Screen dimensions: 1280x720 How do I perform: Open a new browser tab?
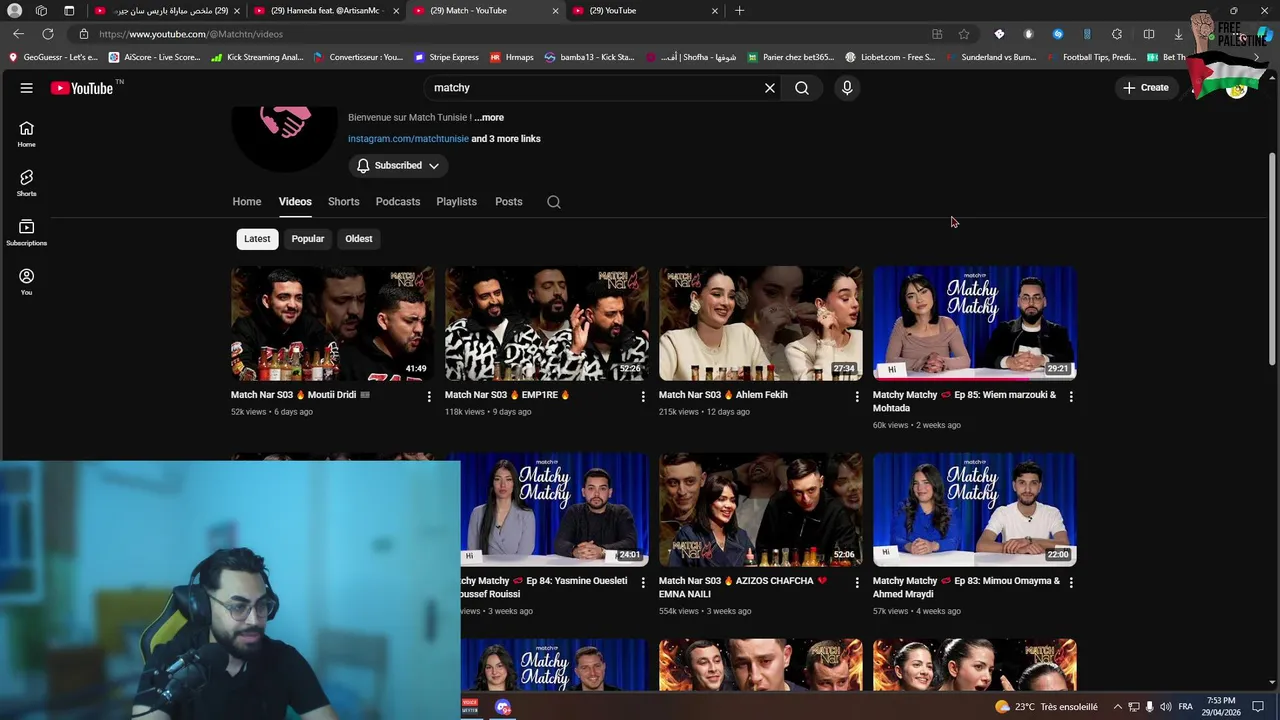[739, 10]
